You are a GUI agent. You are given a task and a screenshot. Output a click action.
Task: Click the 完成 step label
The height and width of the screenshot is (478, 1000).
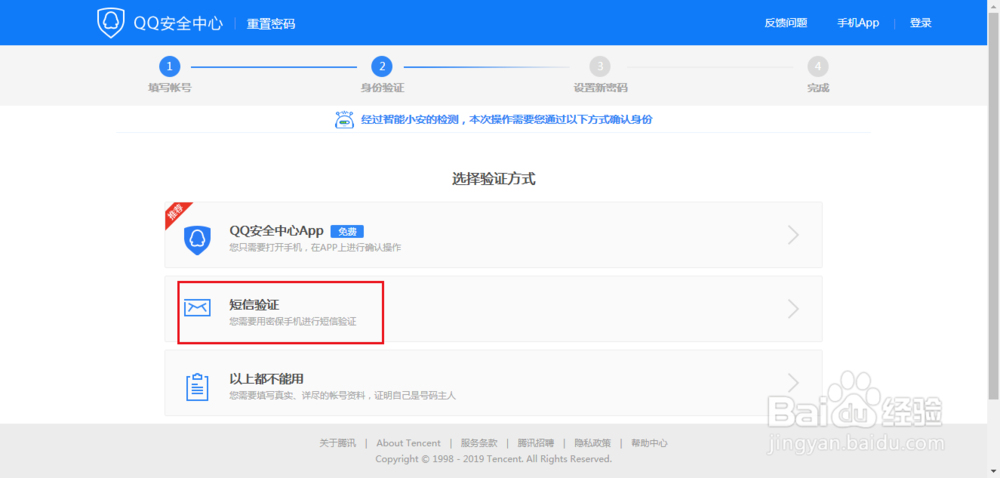point(818,88)
